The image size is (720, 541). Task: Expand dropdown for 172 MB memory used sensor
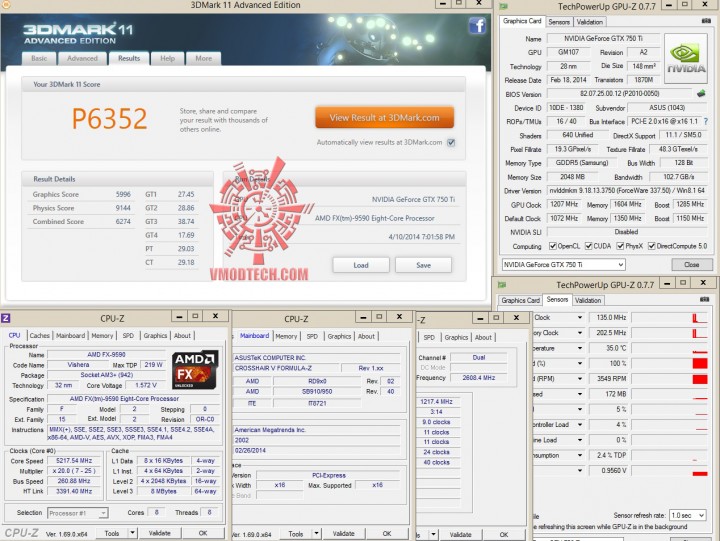tap(580, 394)
